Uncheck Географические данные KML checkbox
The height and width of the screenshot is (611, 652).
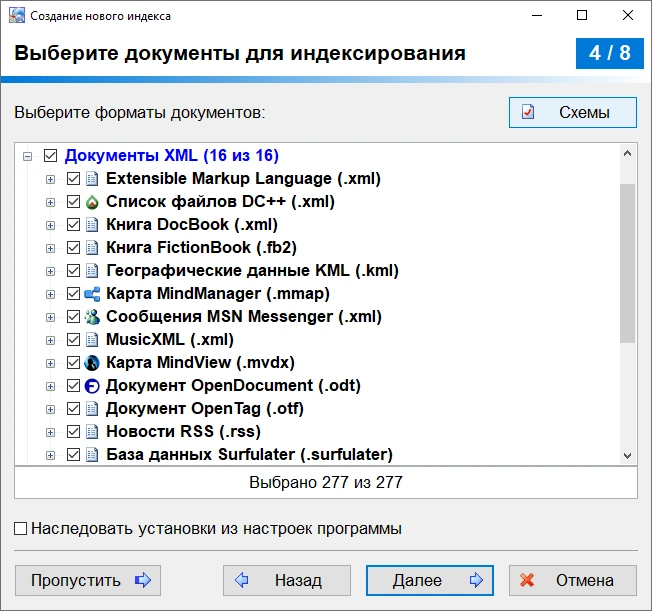point(74,271)
